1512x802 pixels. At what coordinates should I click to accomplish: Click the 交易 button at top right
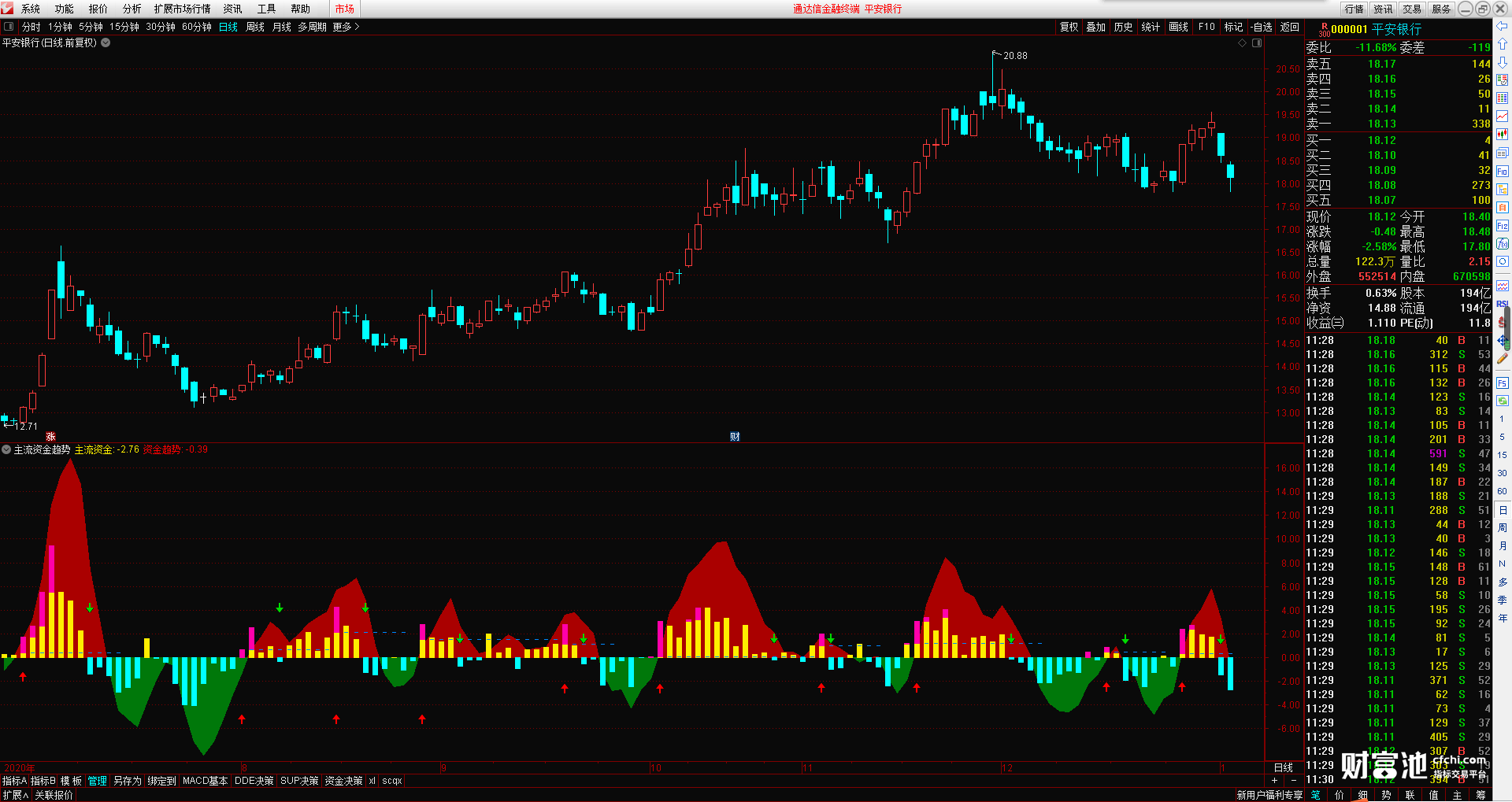click(1412, 9)
